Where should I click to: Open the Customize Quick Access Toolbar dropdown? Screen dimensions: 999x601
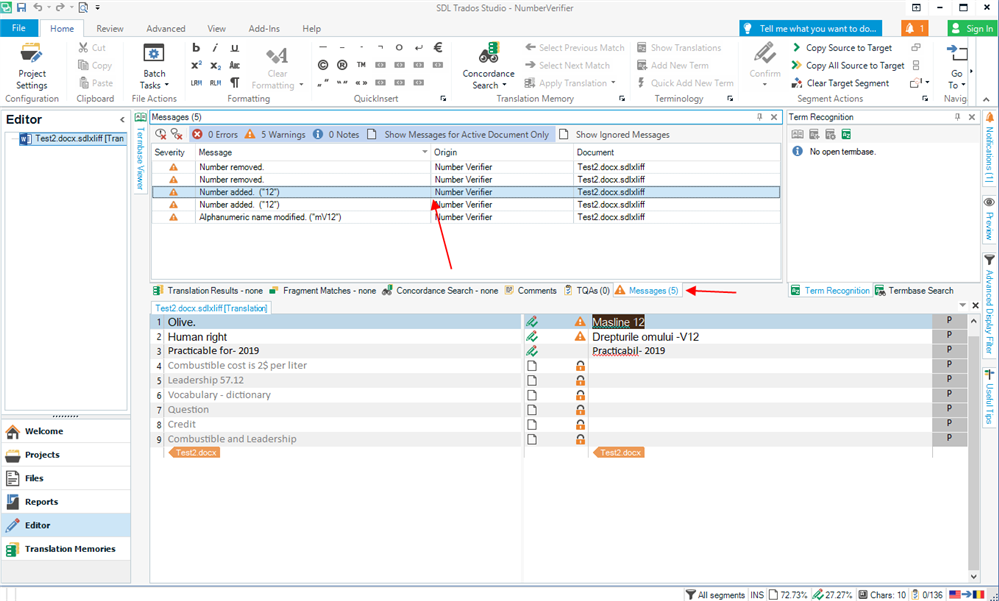(98, 8)
